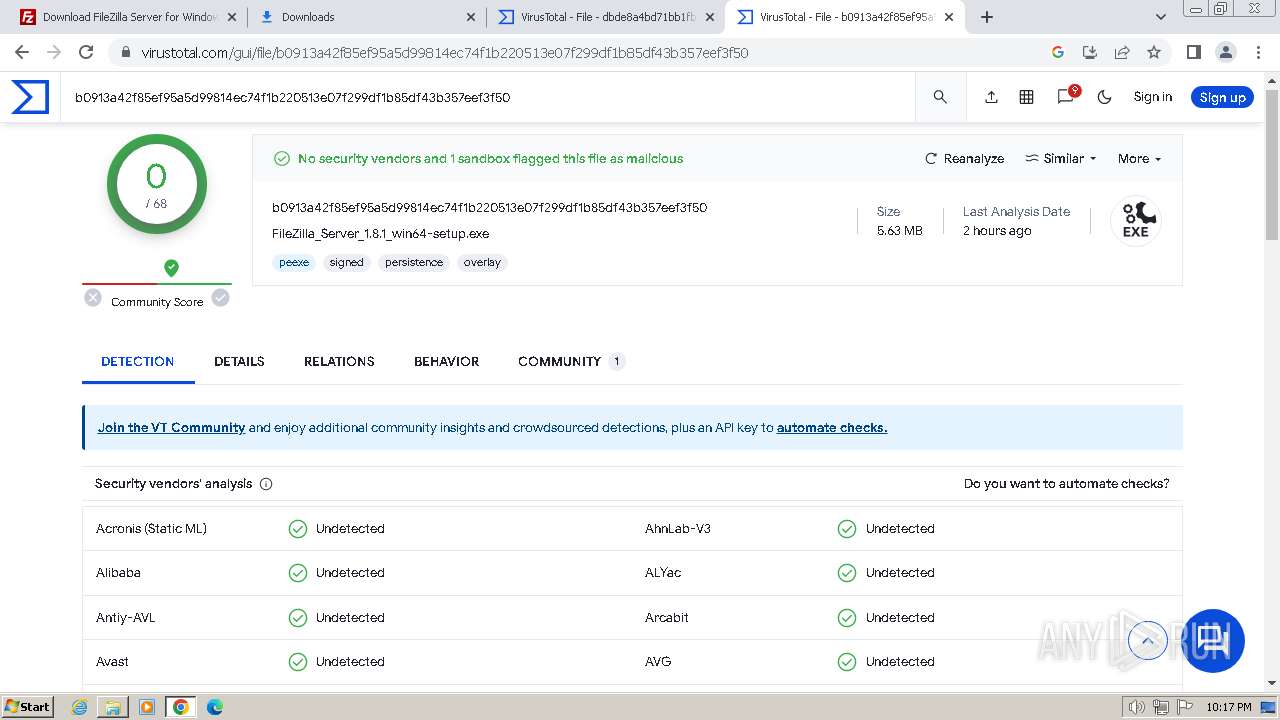Viewport: 1280px width, 720px height.
Task: Click the search magnifier icon
Action: pyautogui.click(x=940, y=97)
